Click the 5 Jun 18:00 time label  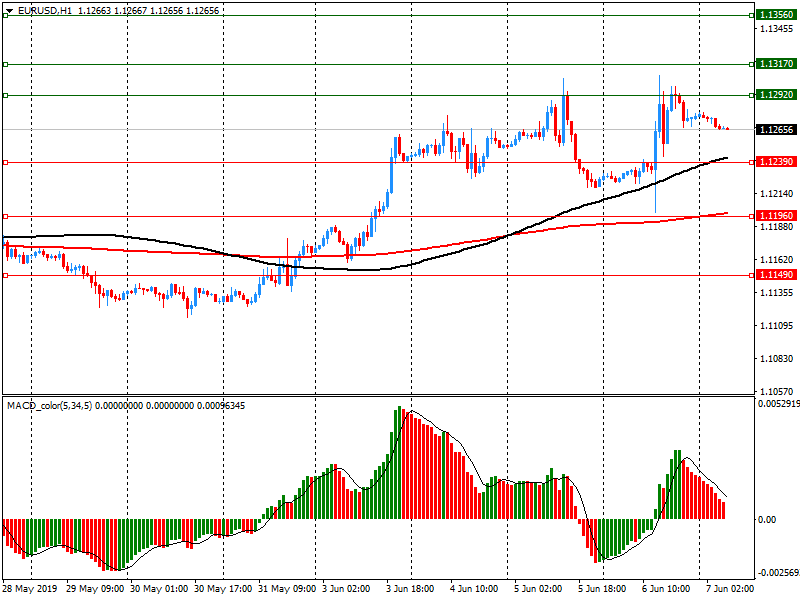coord(602,589)
